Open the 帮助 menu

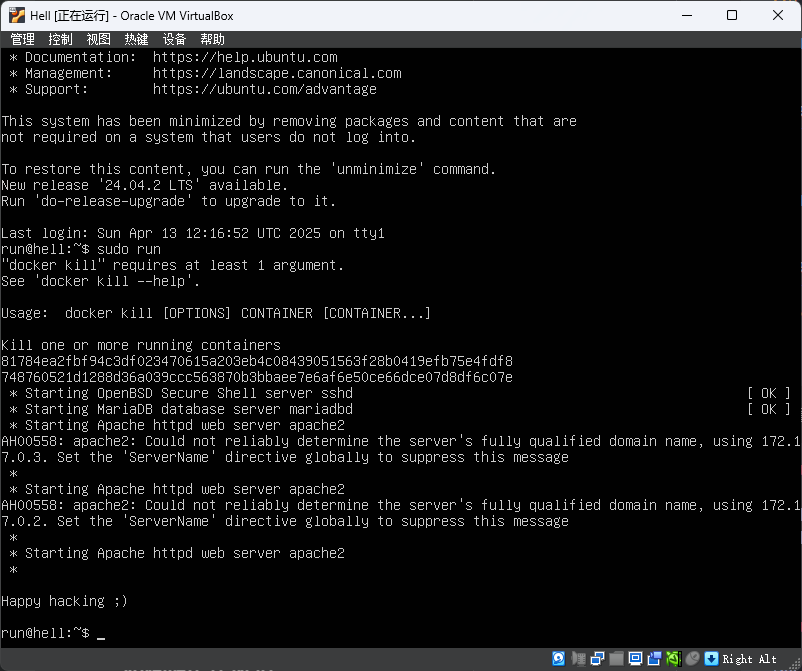[212, 39]
